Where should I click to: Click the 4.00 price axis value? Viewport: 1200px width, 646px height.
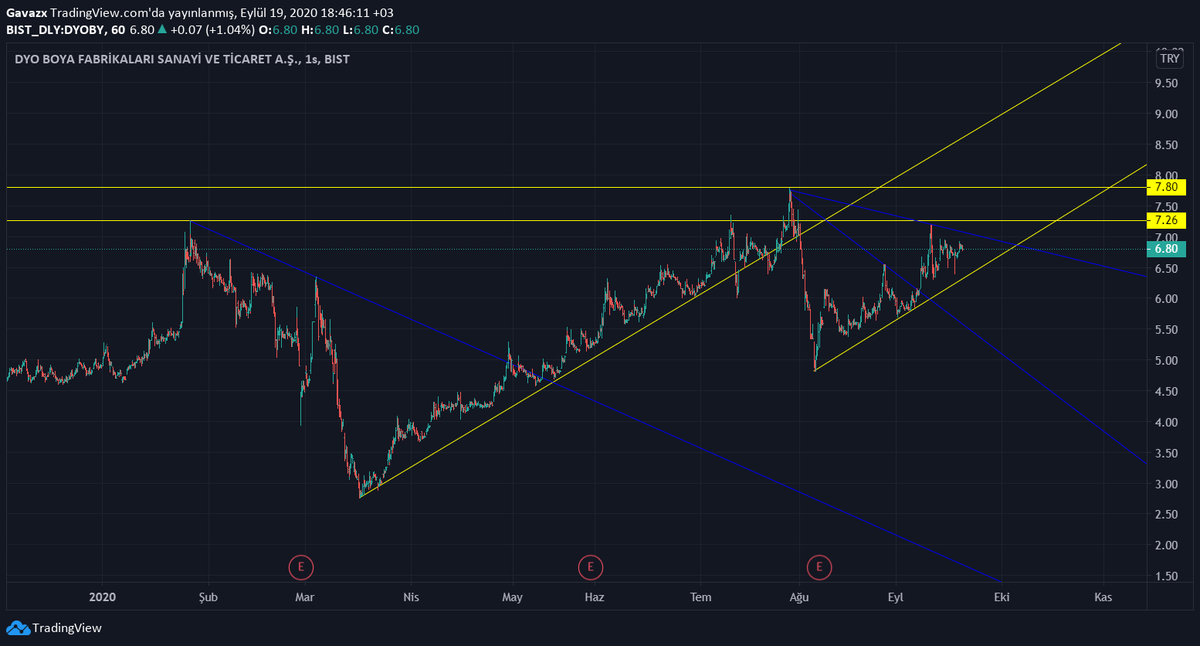coord(1168,423)
